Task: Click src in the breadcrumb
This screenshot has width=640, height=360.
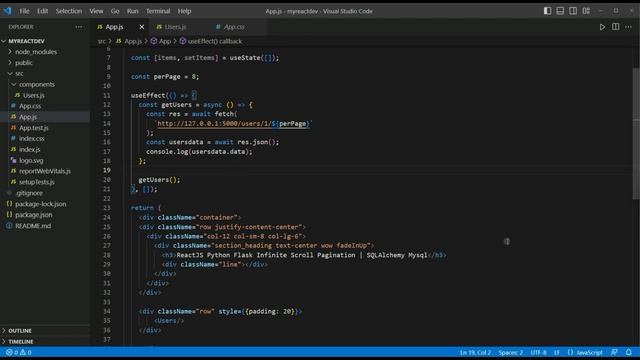Action: point(102,41)
